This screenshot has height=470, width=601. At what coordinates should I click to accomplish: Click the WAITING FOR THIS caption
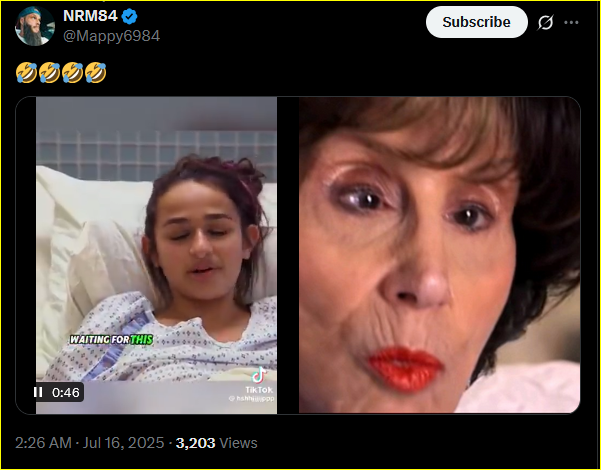(x=111, y=340)
